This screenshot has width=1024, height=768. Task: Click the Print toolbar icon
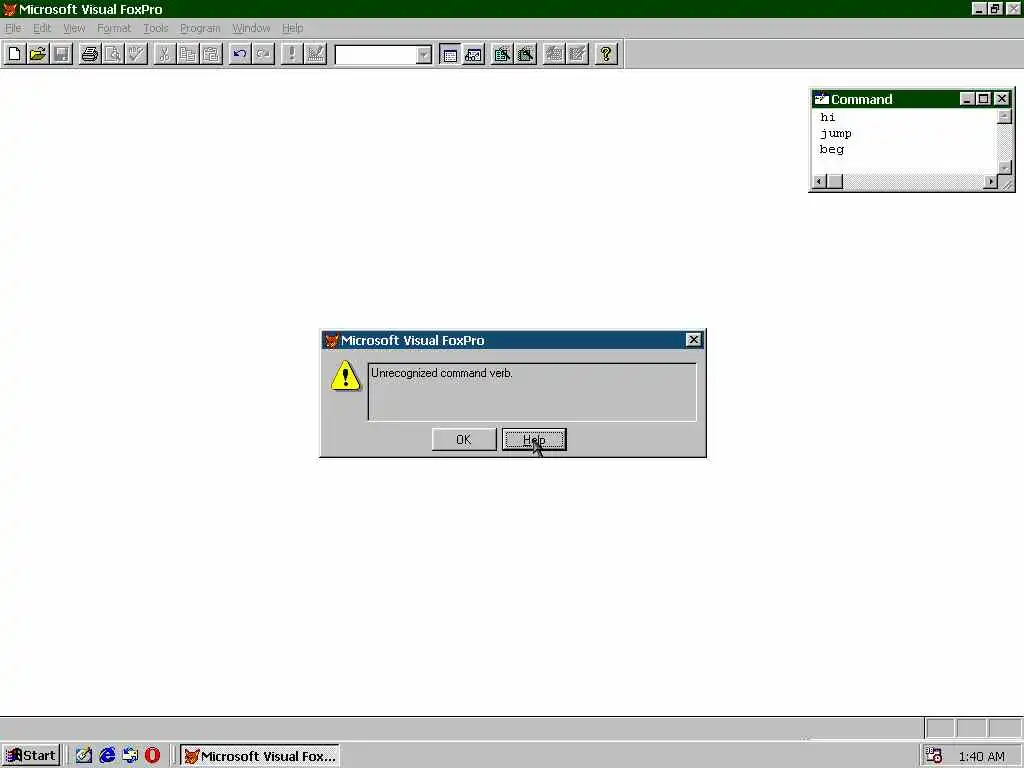click(89, 54)
